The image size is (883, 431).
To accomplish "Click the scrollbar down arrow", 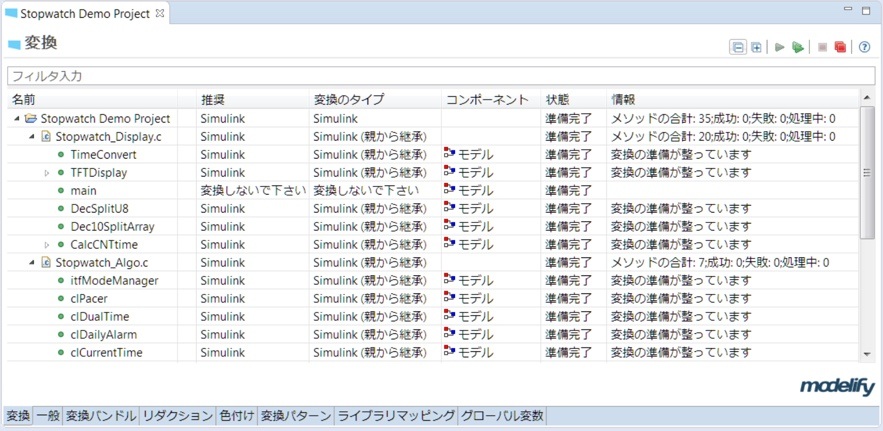I will 867,353.
